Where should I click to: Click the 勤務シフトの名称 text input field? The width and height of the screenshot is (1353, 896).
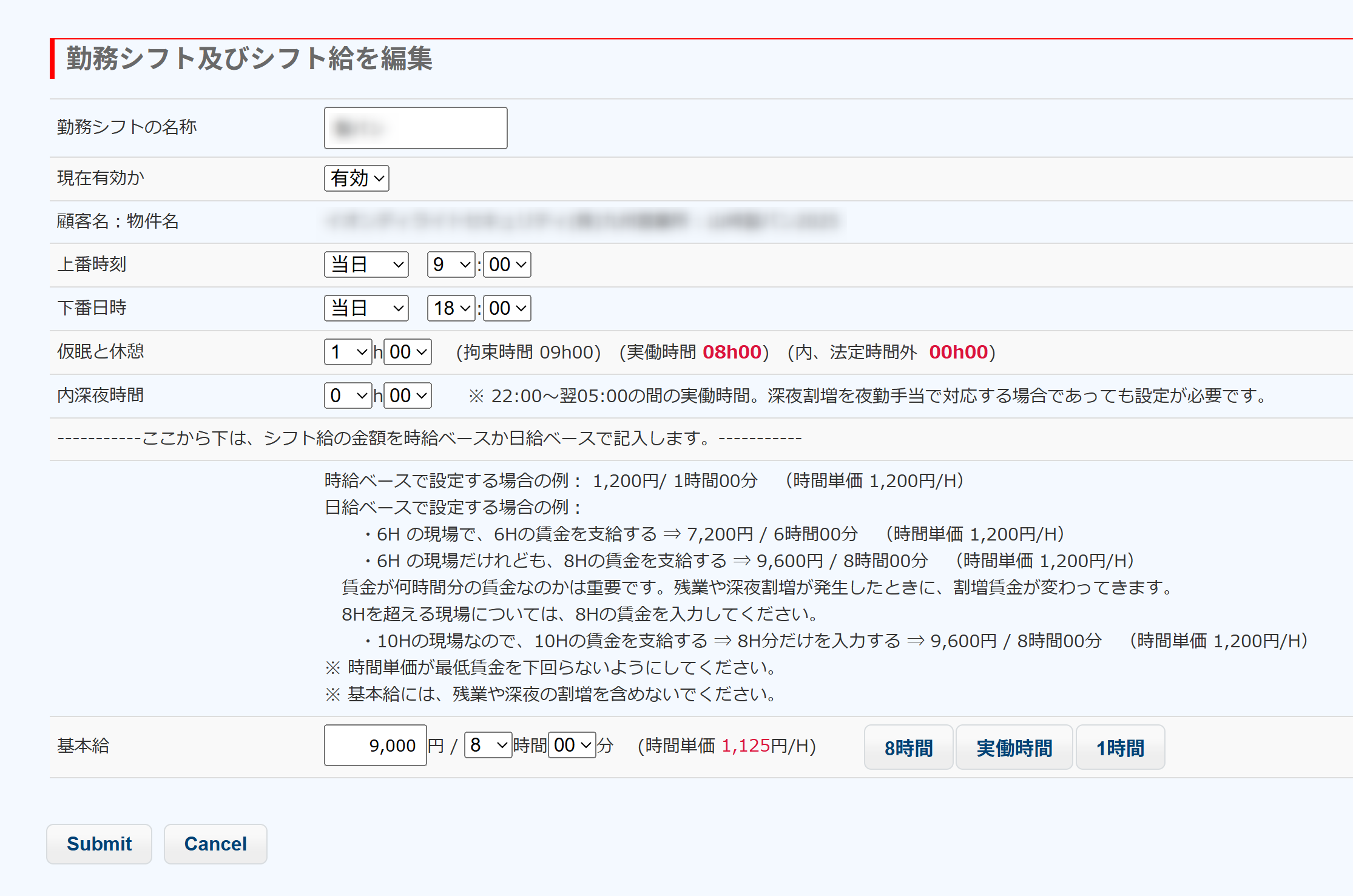click(416, 128)
